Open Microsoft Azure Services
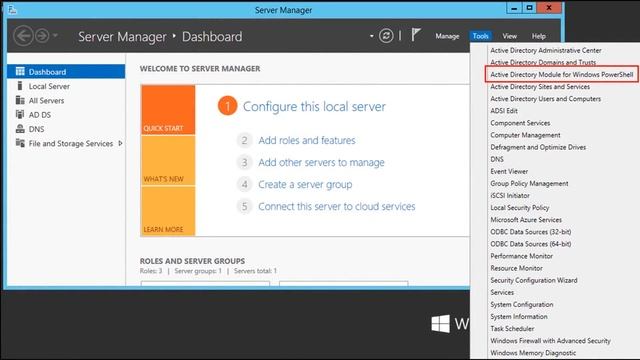The height and width of the screenshot is (360, 640). click(x=526, y=220)
